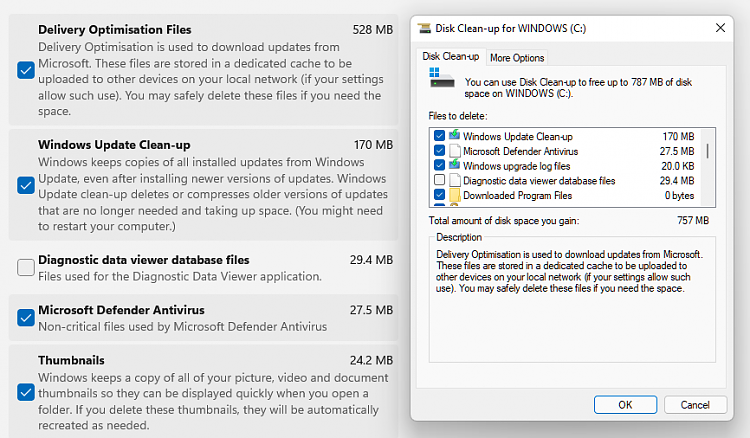
Task: Select the Microsoft Defender Antivirus row text in dialog
Action: 520,152
